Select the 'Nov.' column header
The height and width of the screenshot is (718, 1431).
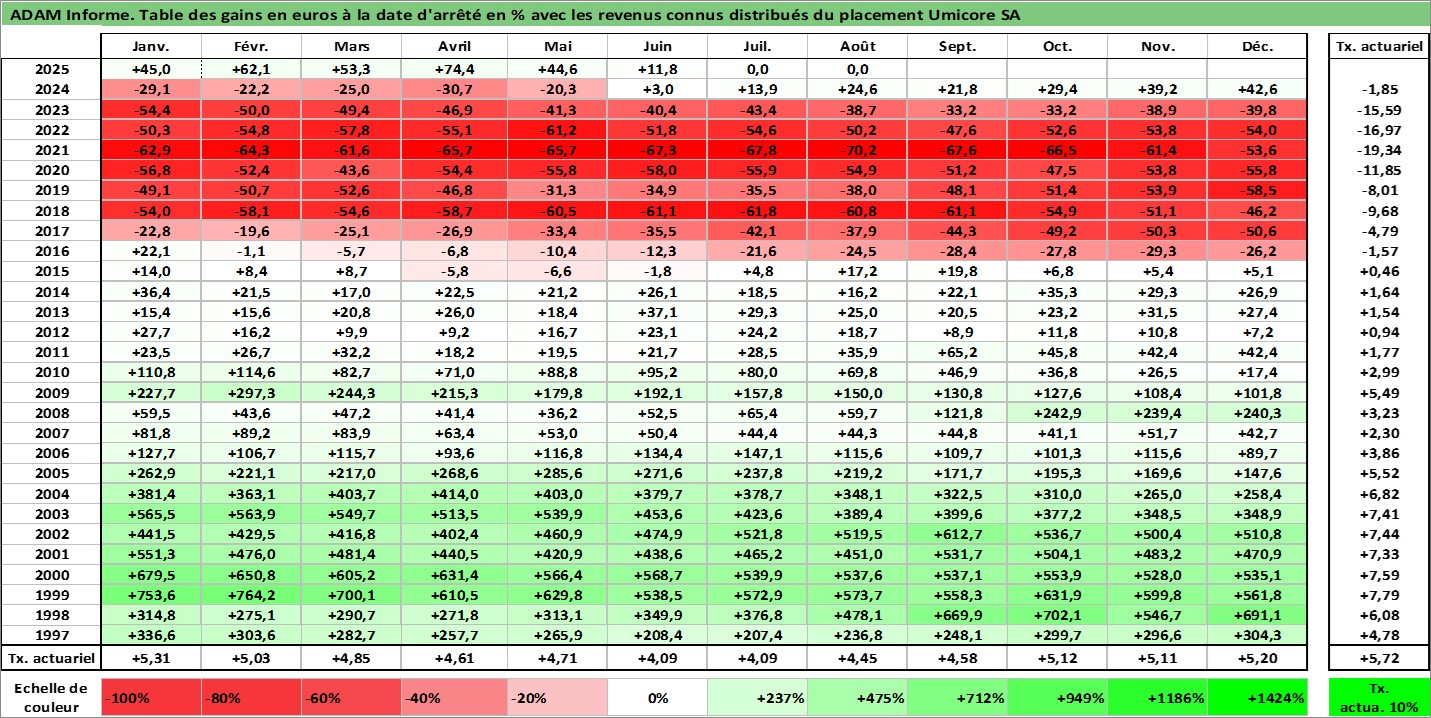point(1157,47)
